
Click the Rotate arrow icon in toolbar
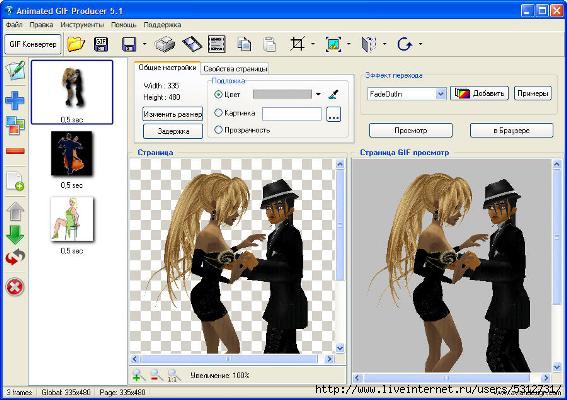[x=404, y=44]
